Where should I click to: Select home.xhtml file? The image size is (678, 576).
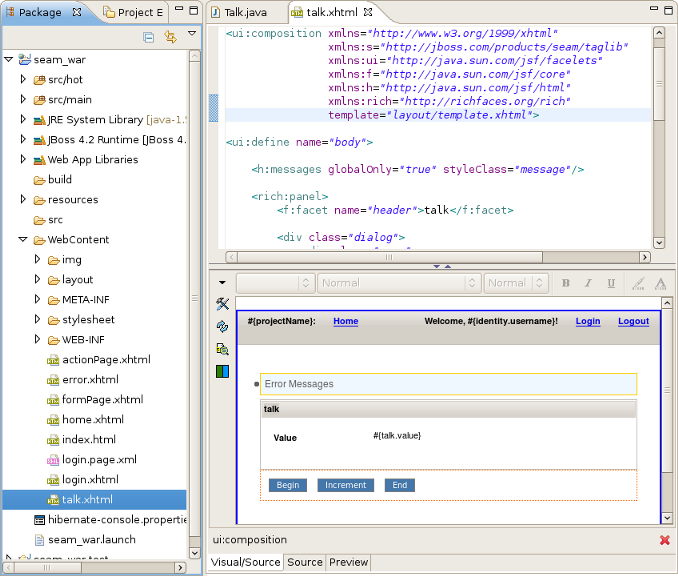coord(85,419)
